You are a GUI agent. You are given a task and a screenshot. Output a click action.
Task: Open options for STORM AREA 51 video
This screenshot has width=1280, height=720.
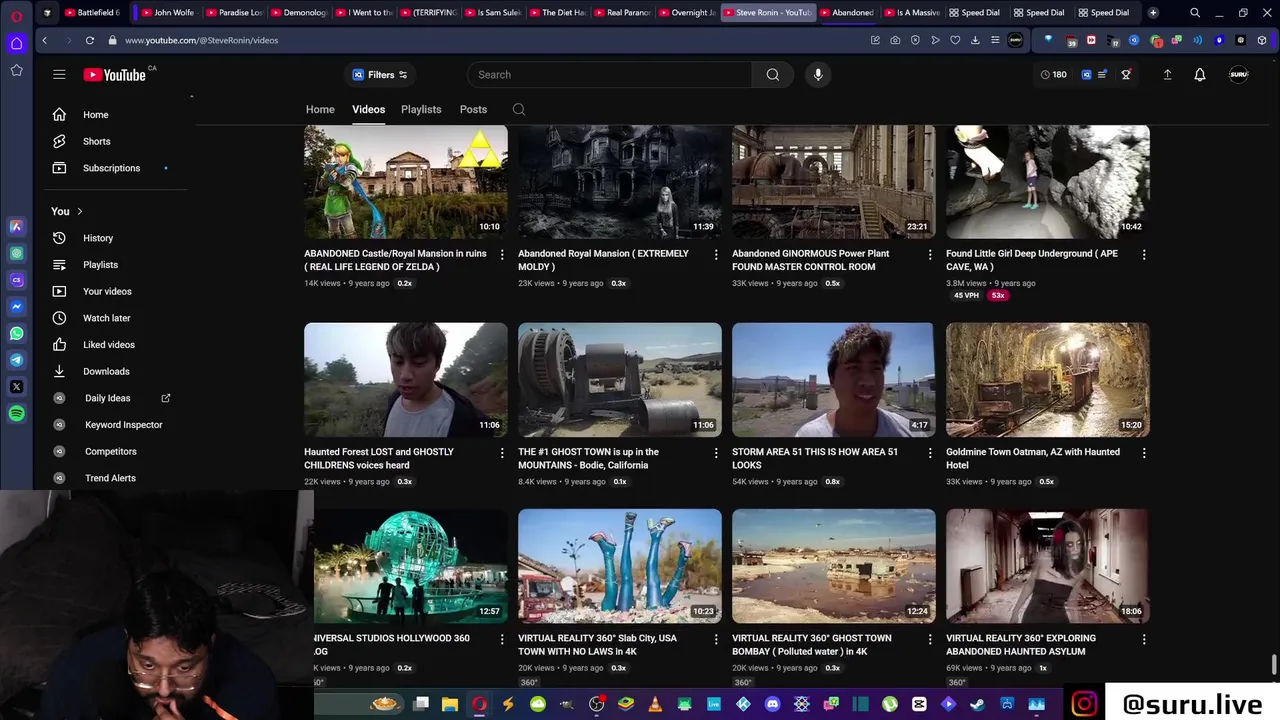(x=930, y=452)
